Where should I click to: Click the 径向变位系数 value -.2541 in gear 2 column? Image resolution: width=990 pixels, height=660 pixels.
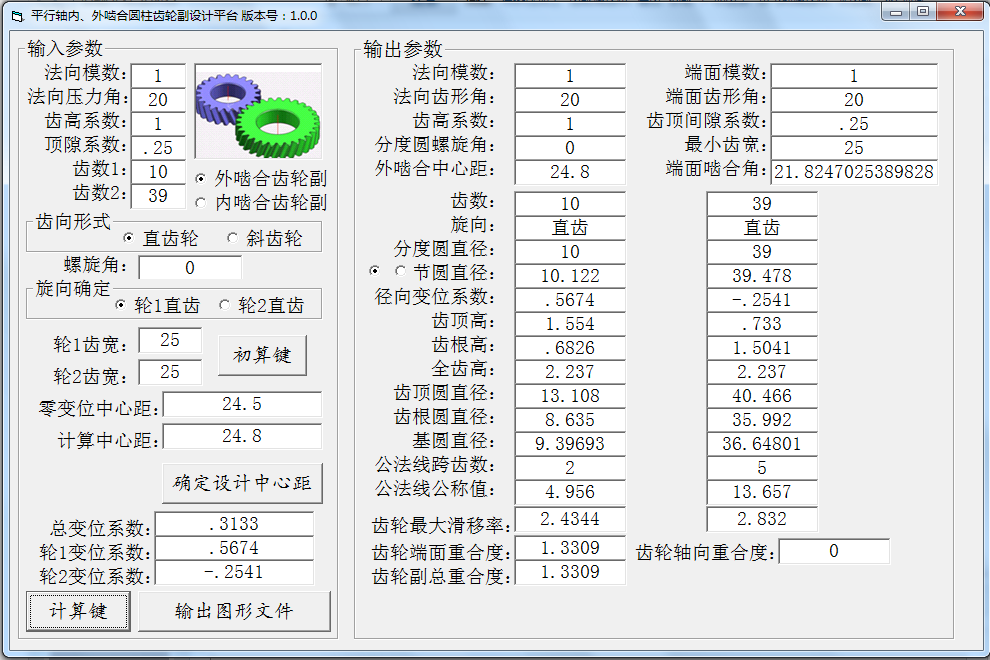762,300
